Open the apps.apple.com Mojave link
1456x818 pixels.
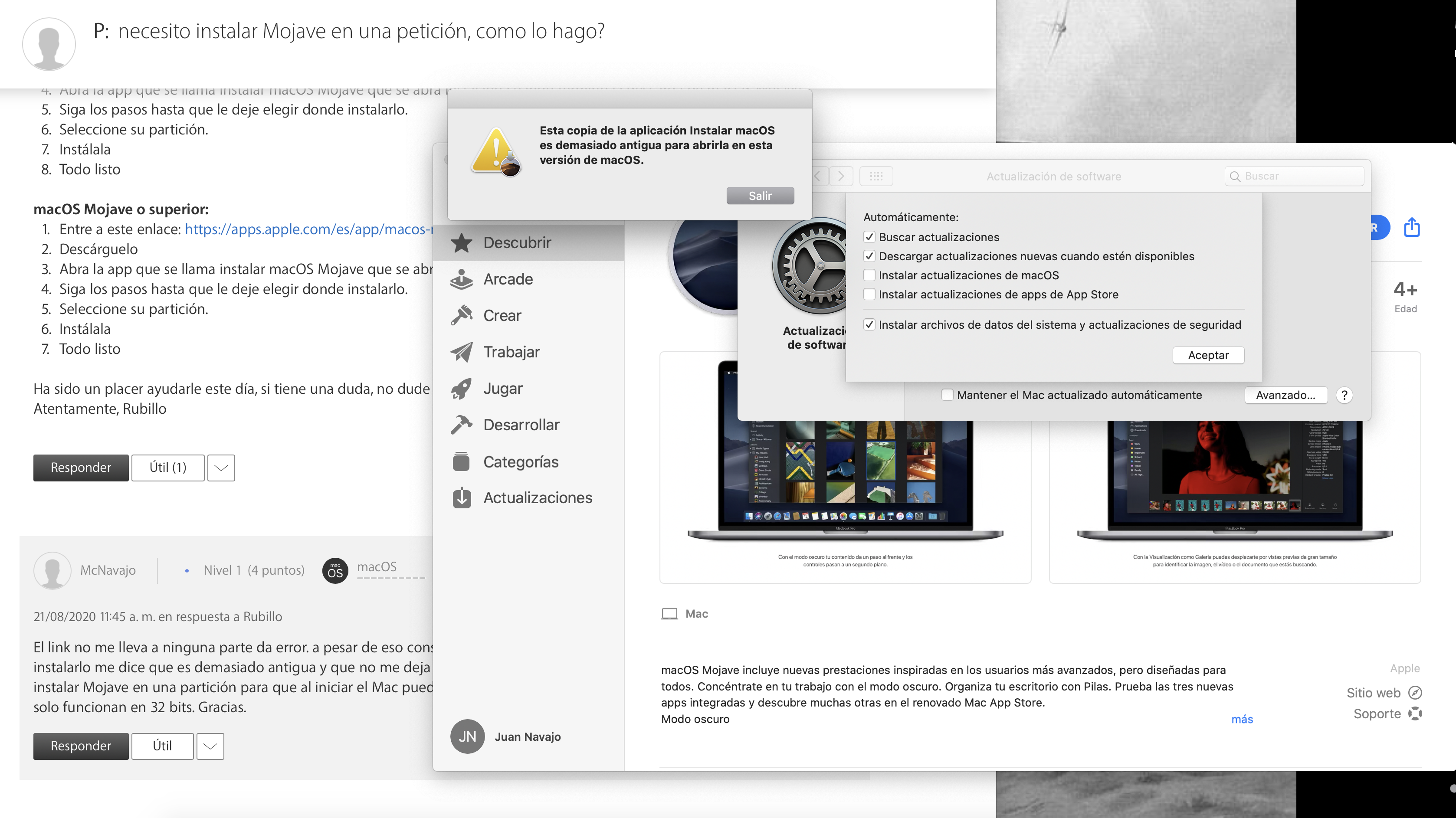pyautogui.click(x=308, y=229)
